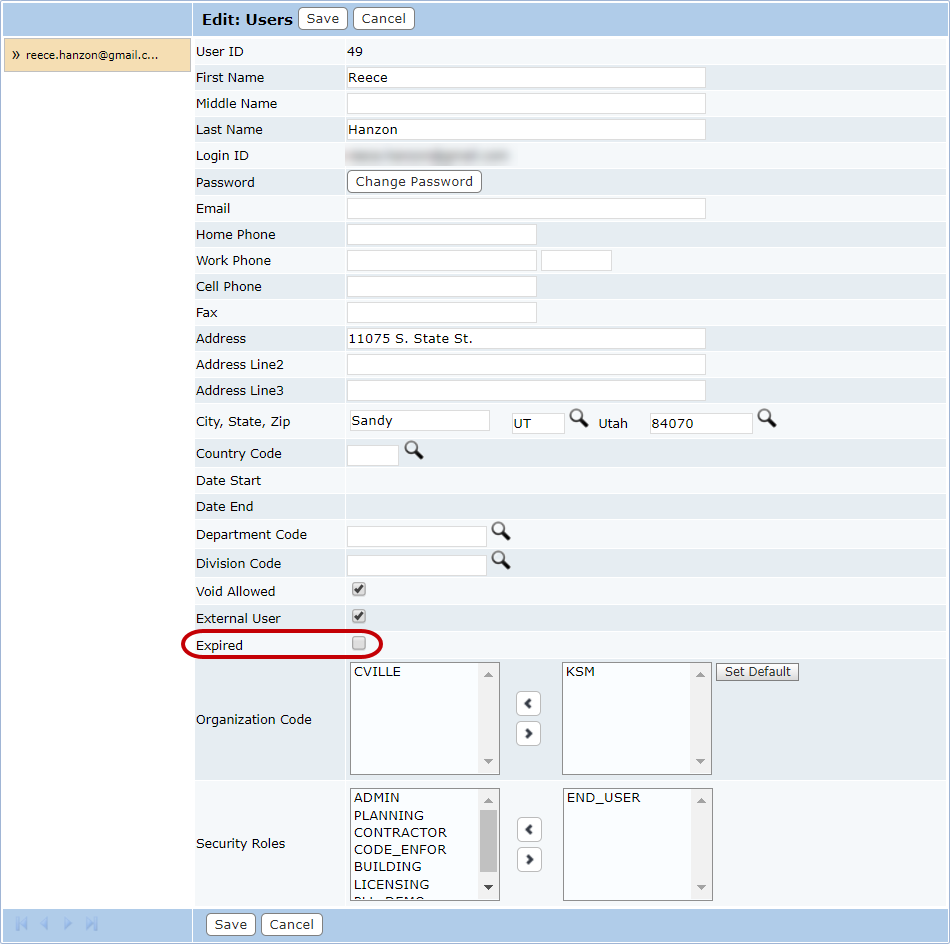Select CVILLE in available Organization Code list
950x944 pixels.
pyautogui.click(x=377, y=672)
